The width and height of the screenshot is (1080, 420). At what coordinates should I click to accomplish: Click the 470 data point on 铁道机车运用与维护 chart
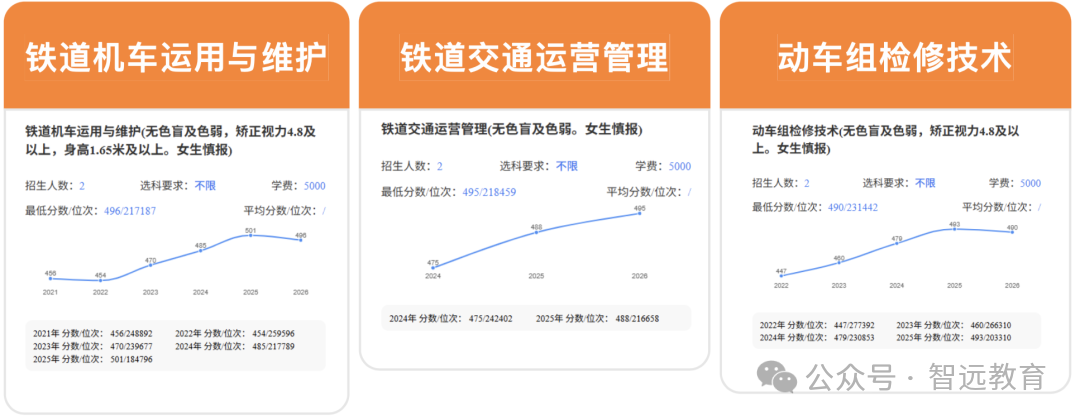tap(150, 265)
